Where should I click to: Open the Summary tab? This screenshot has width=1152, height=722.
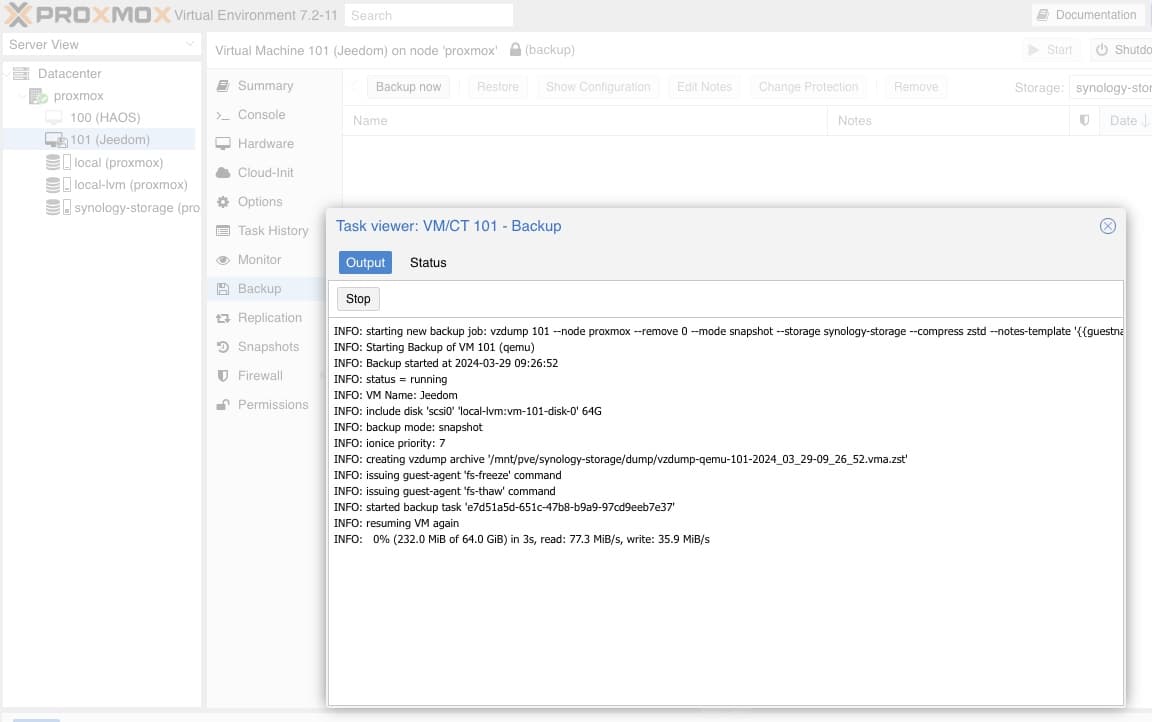(265, 86)
